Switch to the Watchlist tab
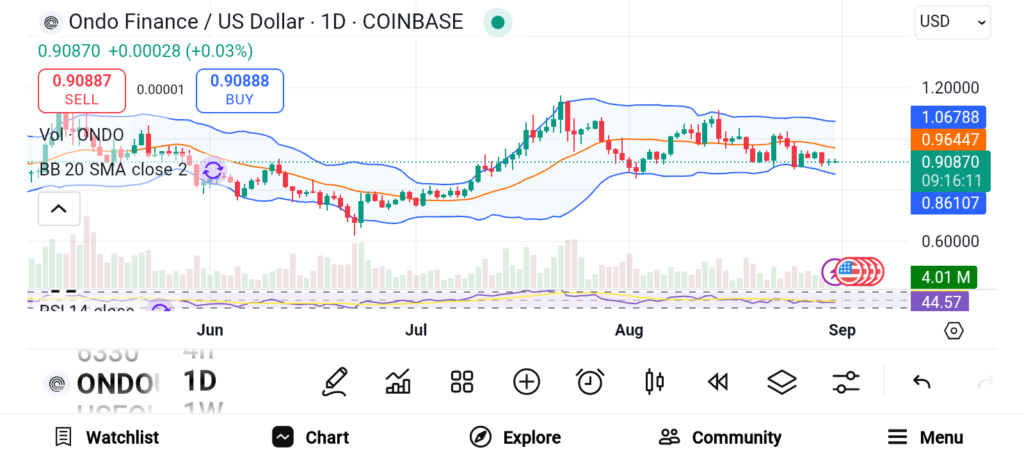The height and width of the screenshot is (461, 1024). pyautogui.click(x=106, y=437)
